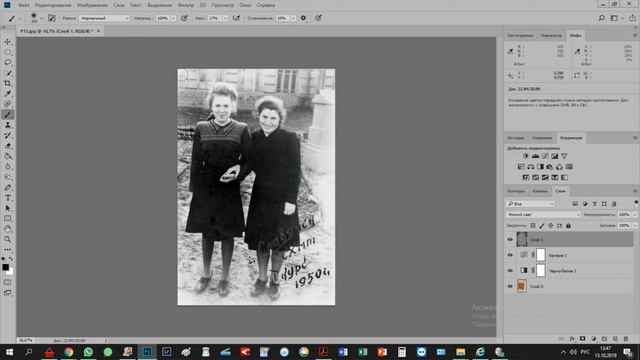The width and height of the screenshot is (640, 360).
Task: Add a Black & White adjustment
Action: coord(540,167)
